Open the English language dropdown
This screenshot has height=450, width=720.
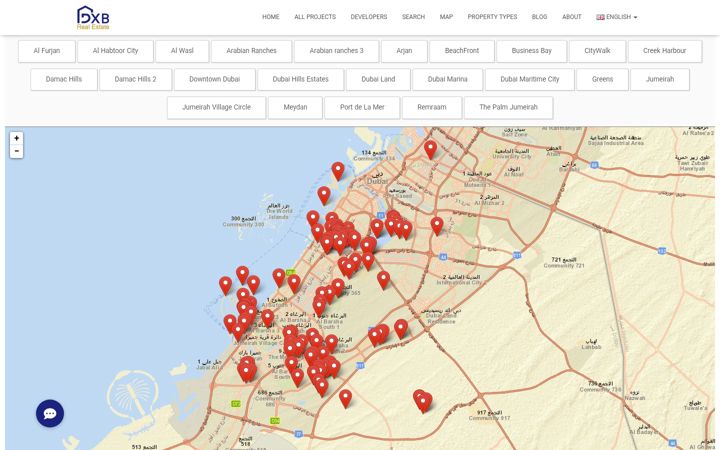[617, 17]
